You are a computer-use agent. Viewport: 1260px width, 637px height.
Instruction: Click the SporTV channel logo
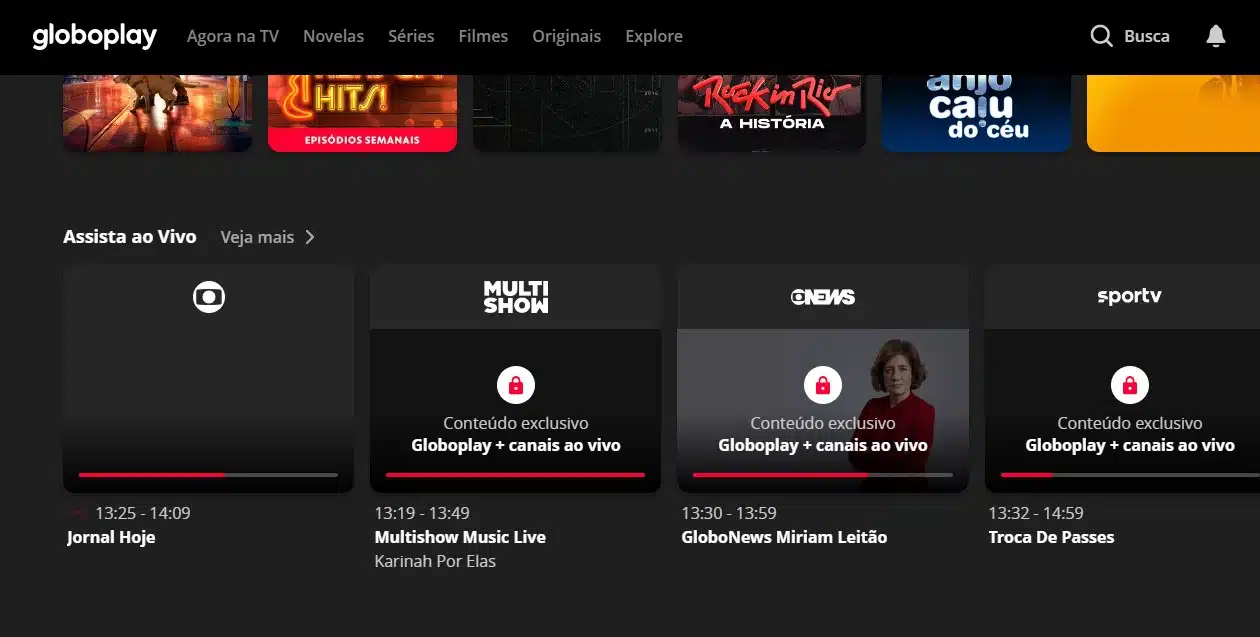tap(1129, 297)
